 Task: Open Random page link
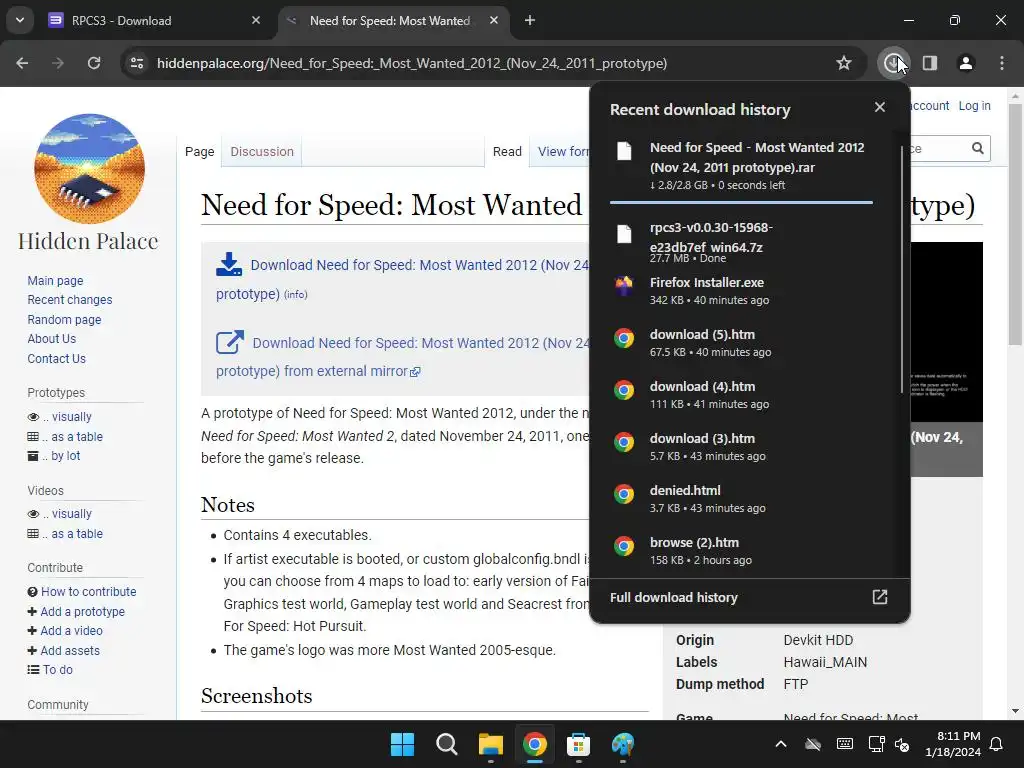point(64,319)
